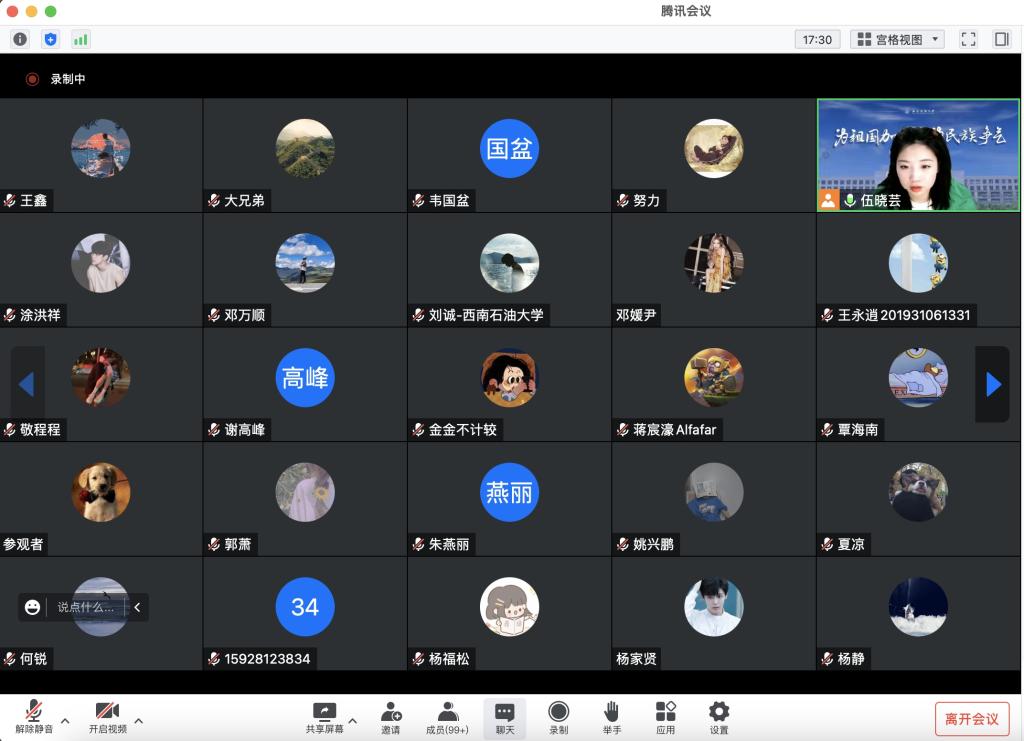Viewport: 1024px width, 741px height.
Task: Open the 成员(99+) members panel
Action: click(447, 717)
